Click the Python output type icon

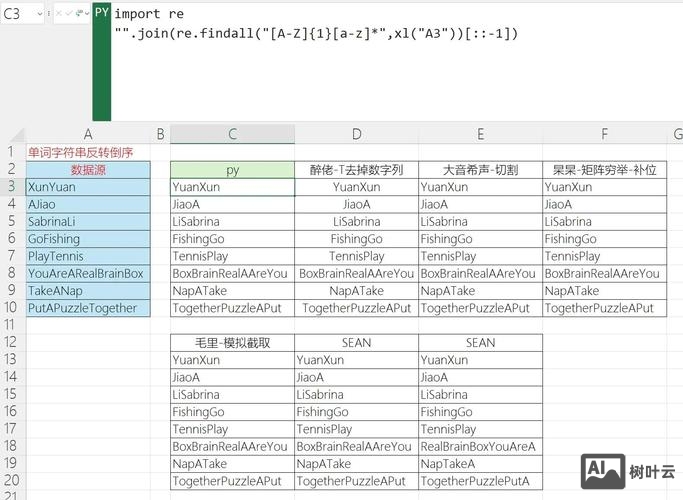[79, 14]
